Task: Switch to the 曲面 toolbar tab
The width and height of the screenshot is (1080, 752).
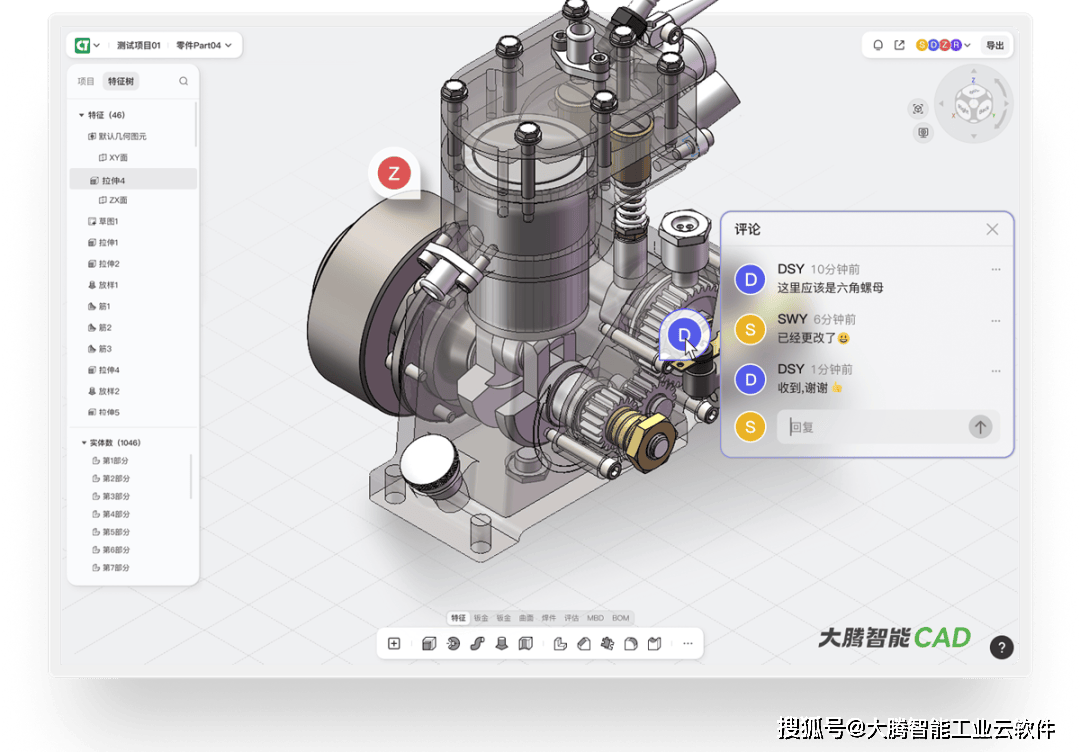Action: pos(526,618)
